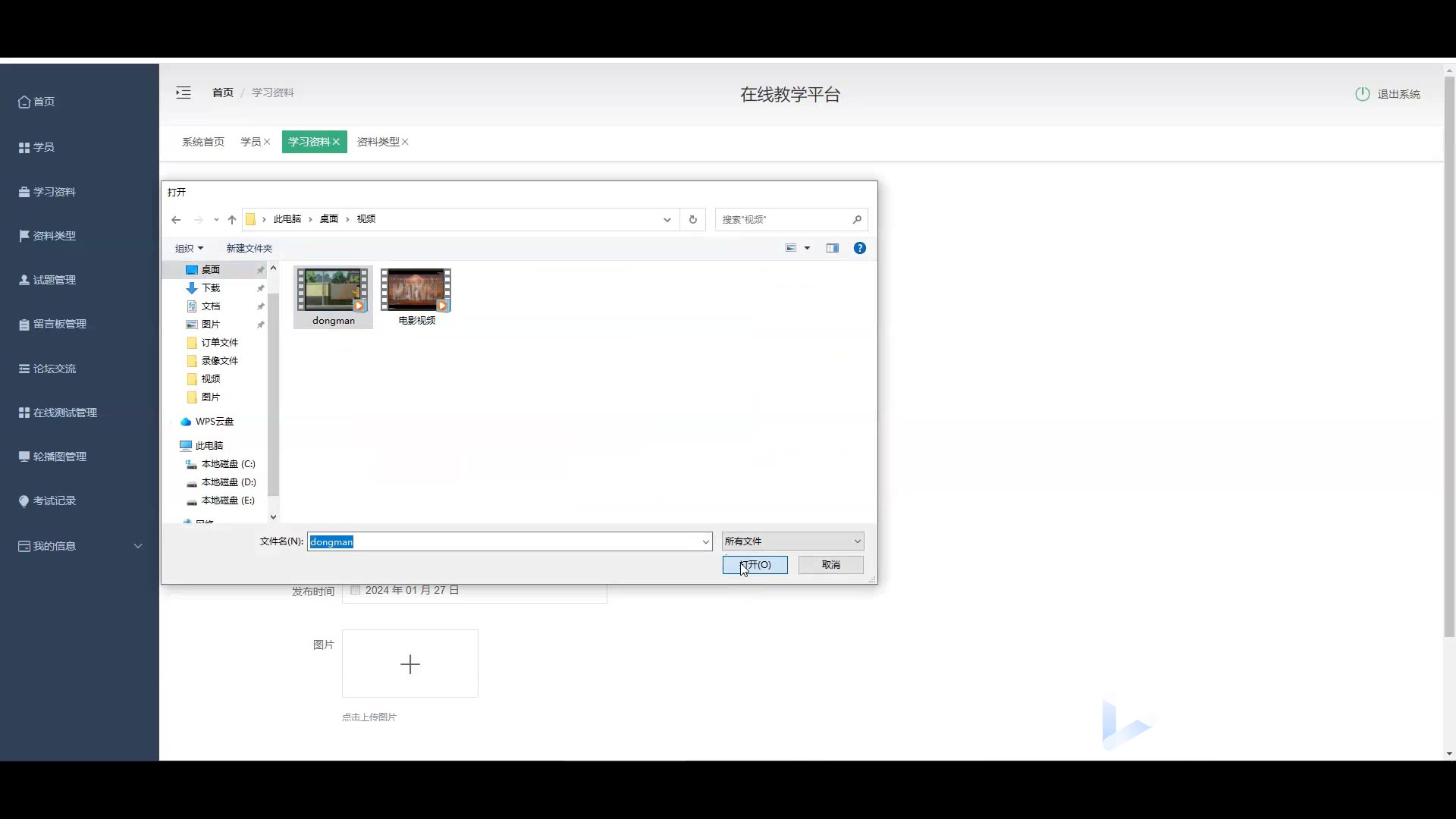The image size is (1456, 819).
Task: Open 轮播图管理 in left sidebar
Action: [52, 457]
